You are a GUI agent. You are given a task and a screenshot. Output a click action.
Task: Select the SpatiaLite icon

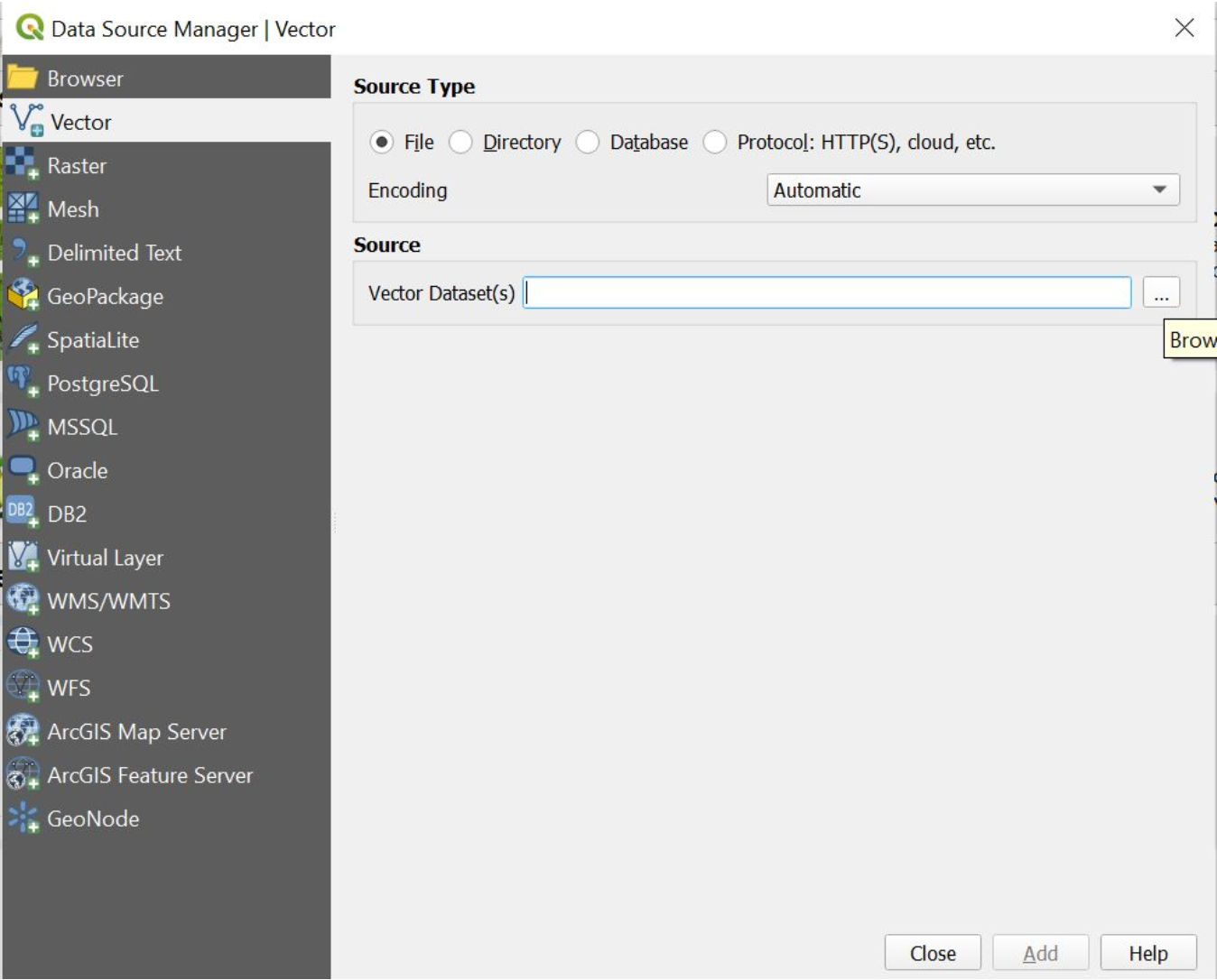[93, 340]
